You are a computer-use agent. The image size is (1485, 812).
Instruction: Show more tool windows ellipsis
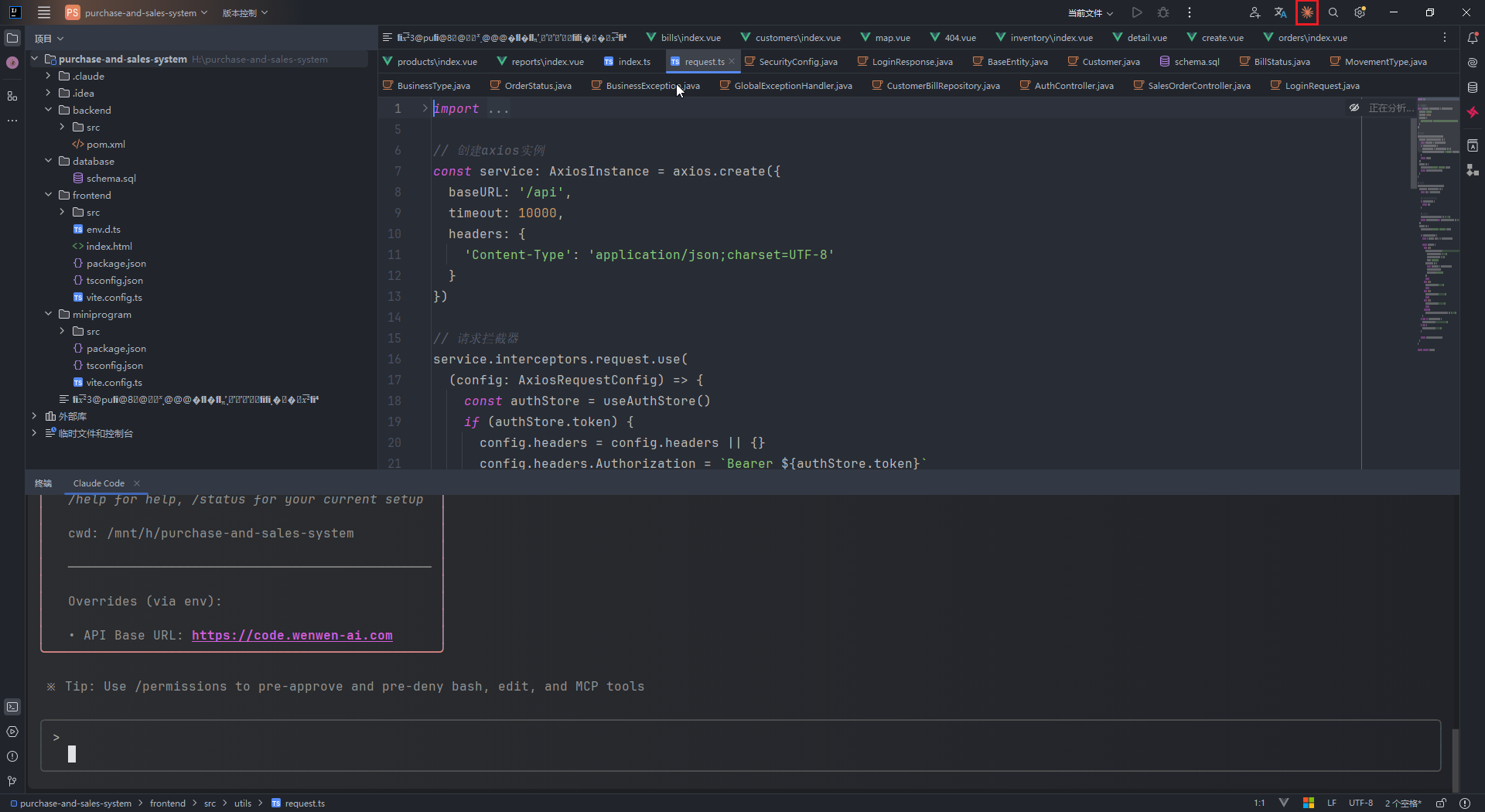pyautogui.click(x=12, y=121)
